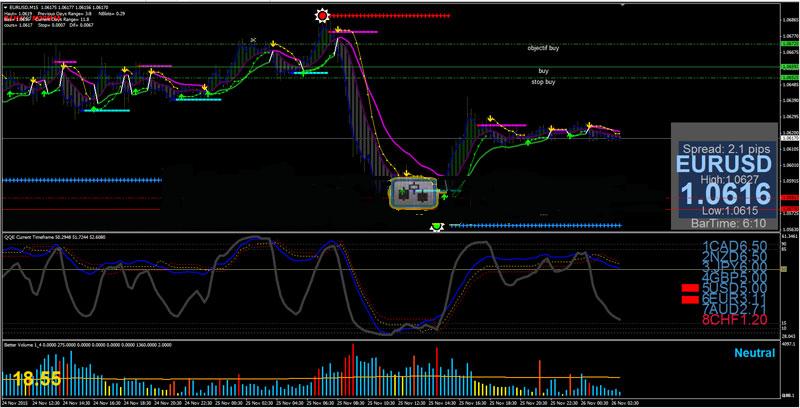The height and width of the screenshot is (408, 800).
Task: Click the Neutral volume status label
Action: pyautogui.click(x=755, y=352)
